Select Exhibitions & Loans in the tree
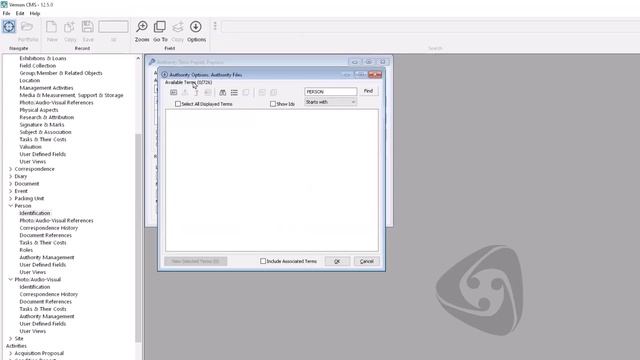This screenshot has height=360, width=640. 43,58
